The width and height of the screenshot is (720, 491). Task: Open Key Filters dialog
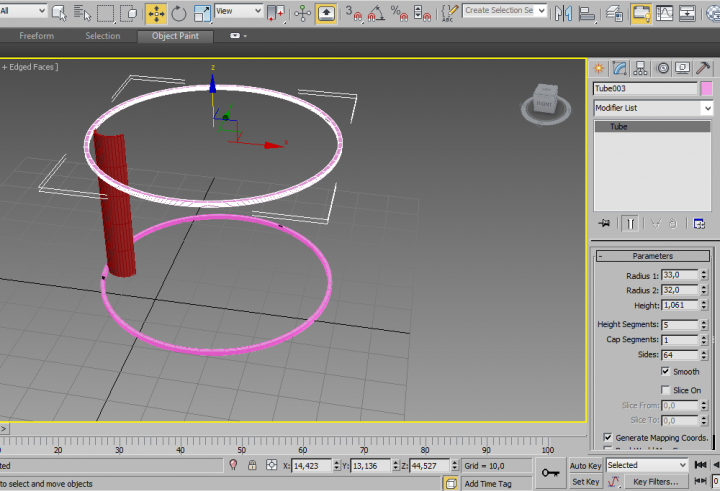tap(655, 482)
